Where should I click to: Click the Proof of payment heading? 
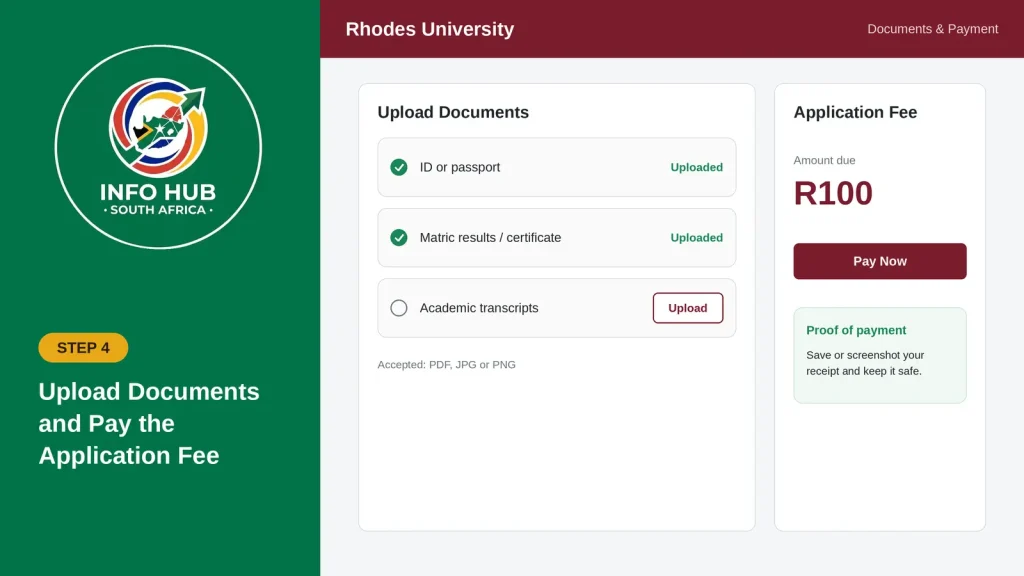tap(856, 330)
